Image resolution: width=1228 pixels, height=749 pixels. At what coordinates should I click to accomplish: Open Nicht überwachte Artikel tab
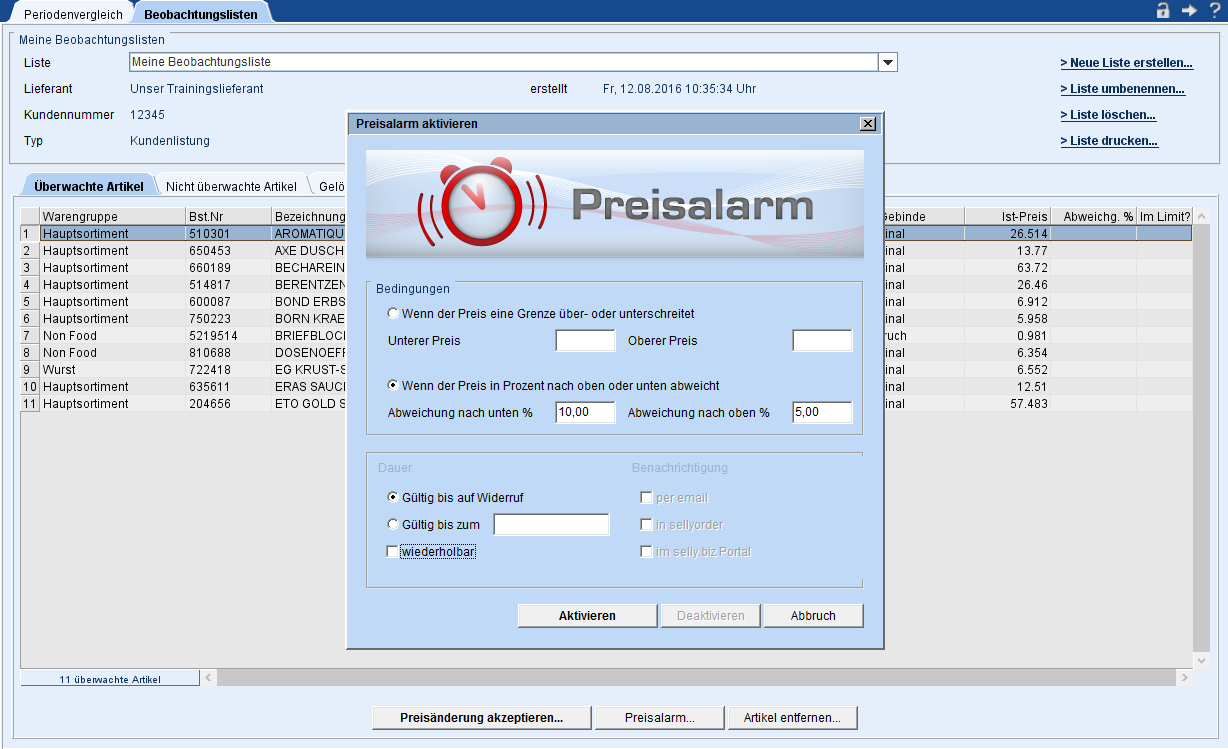click(231, 187)
